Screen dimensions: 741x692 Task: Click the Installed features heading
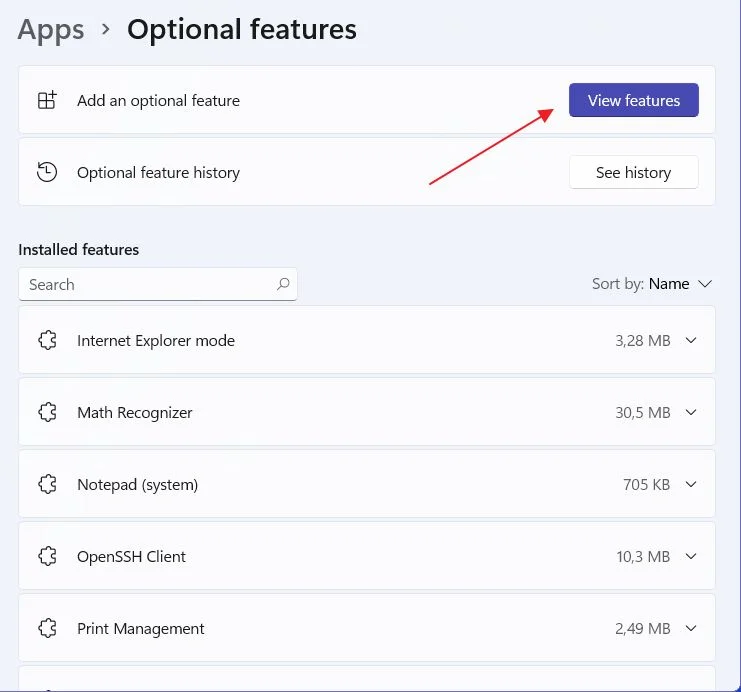[78, 250]
